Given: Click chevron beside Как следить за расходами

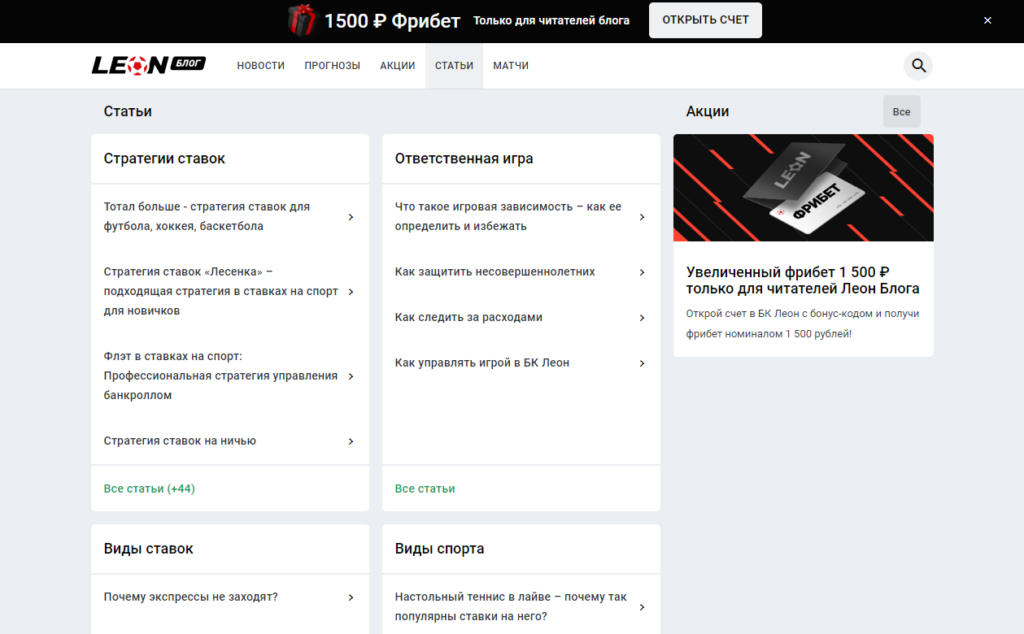Looking at the screenshot, I should pos(642,318).
